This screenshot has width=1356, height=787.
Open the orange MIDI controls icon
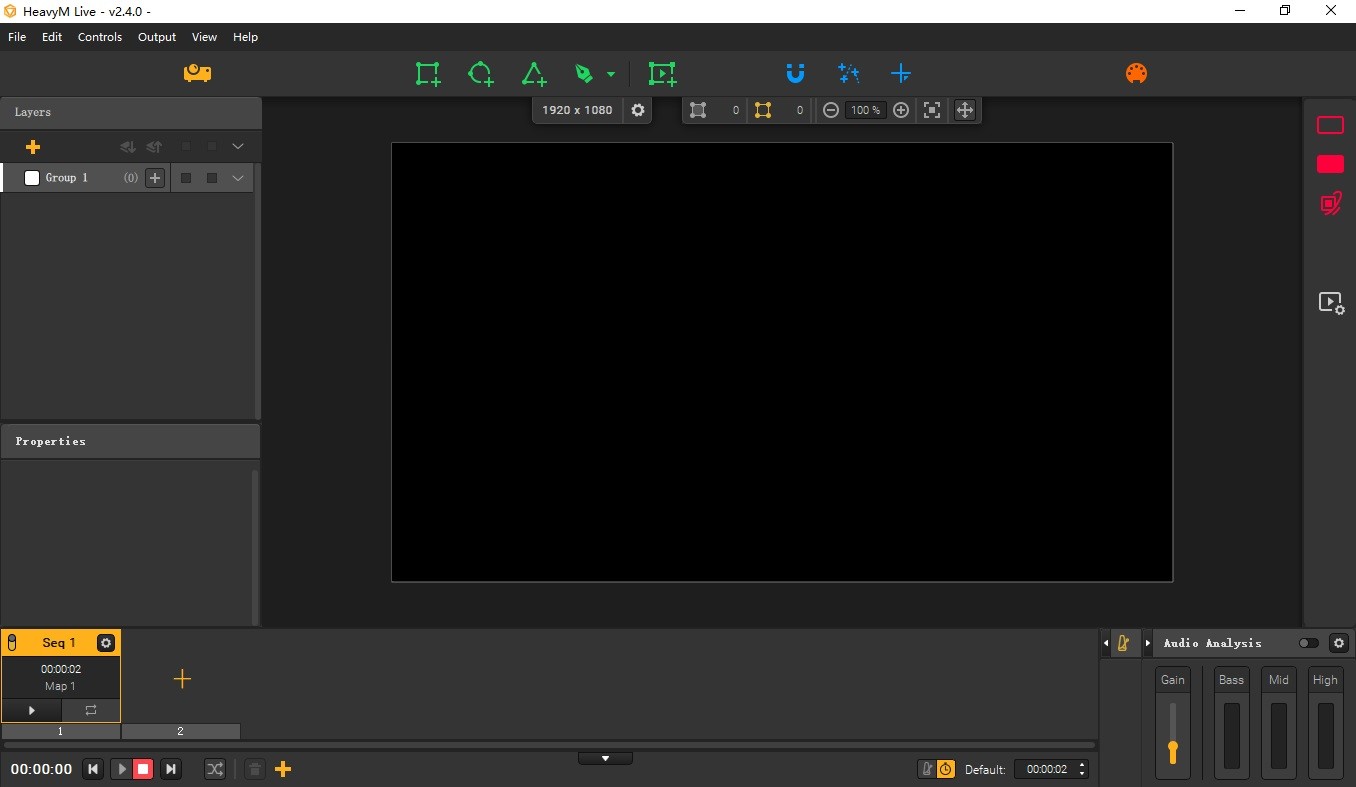(1136, 73)
